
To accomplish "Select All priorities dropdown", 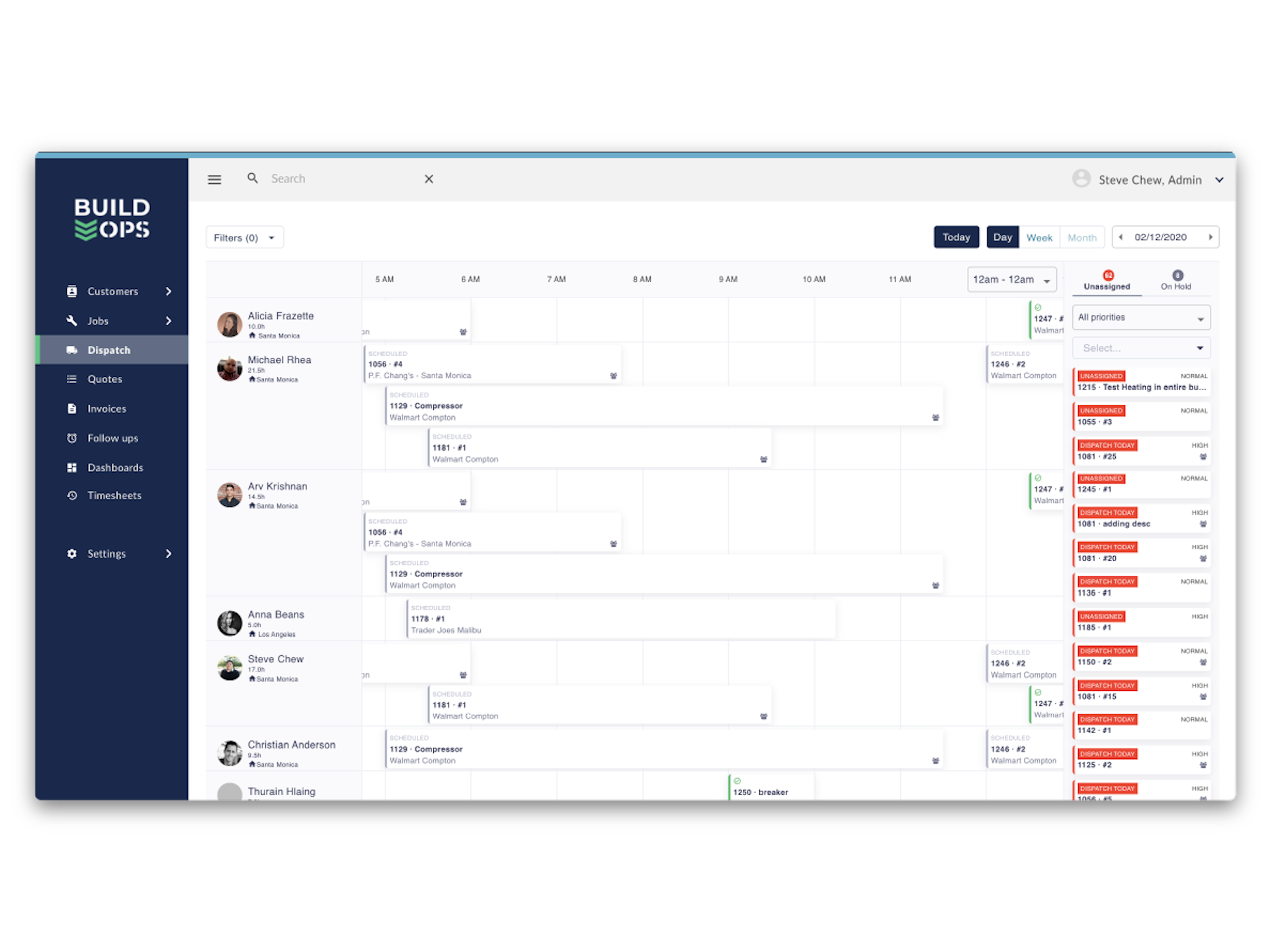I will (1142, 317).
